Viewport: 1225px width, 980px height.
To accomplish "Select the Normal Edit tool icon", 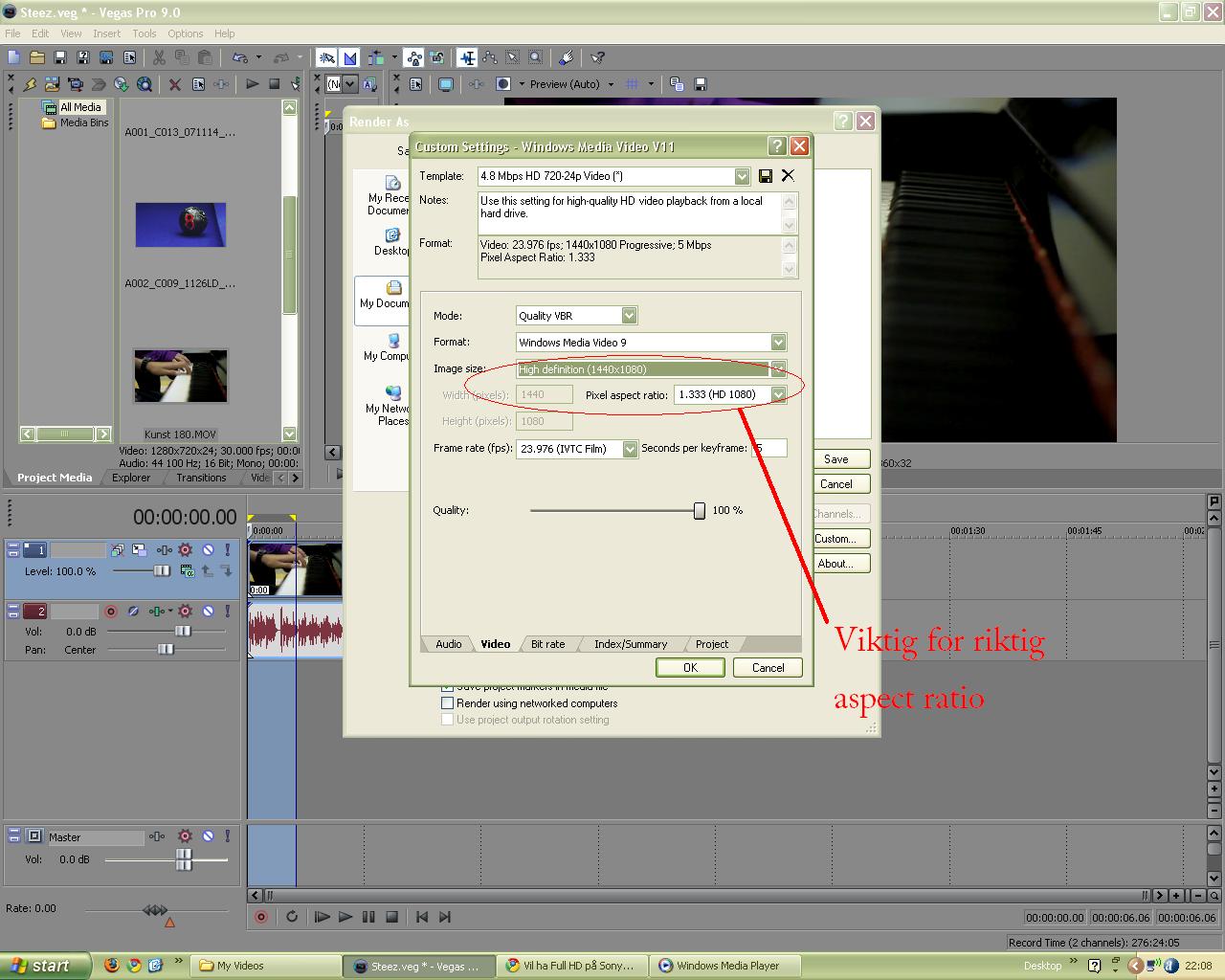I will pos(467,57).
